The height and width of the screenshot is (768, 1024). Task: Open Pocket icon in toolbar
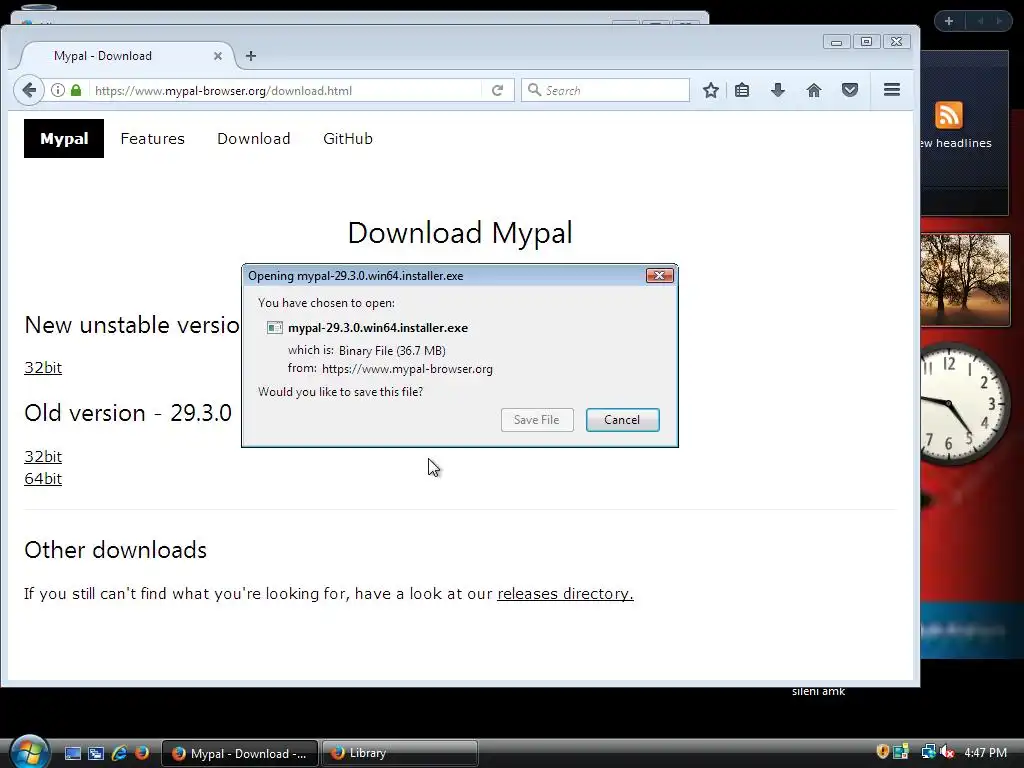coord(850,90)
